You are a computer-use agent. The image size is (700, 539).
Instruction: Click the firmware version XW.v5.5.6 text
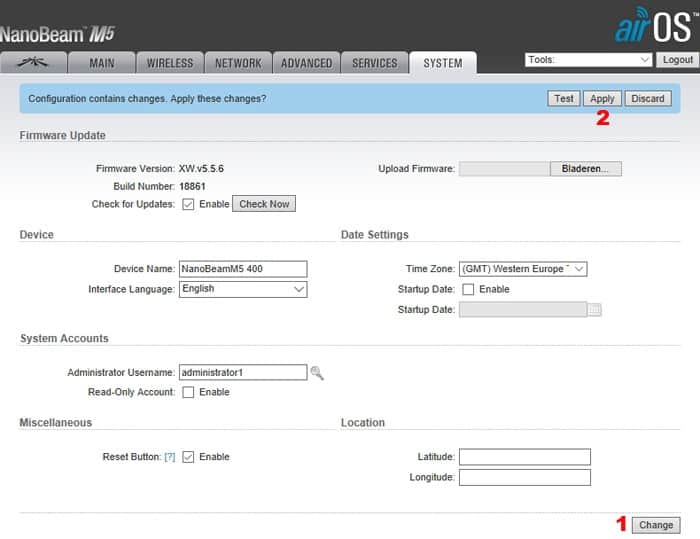tap(201, 169)
